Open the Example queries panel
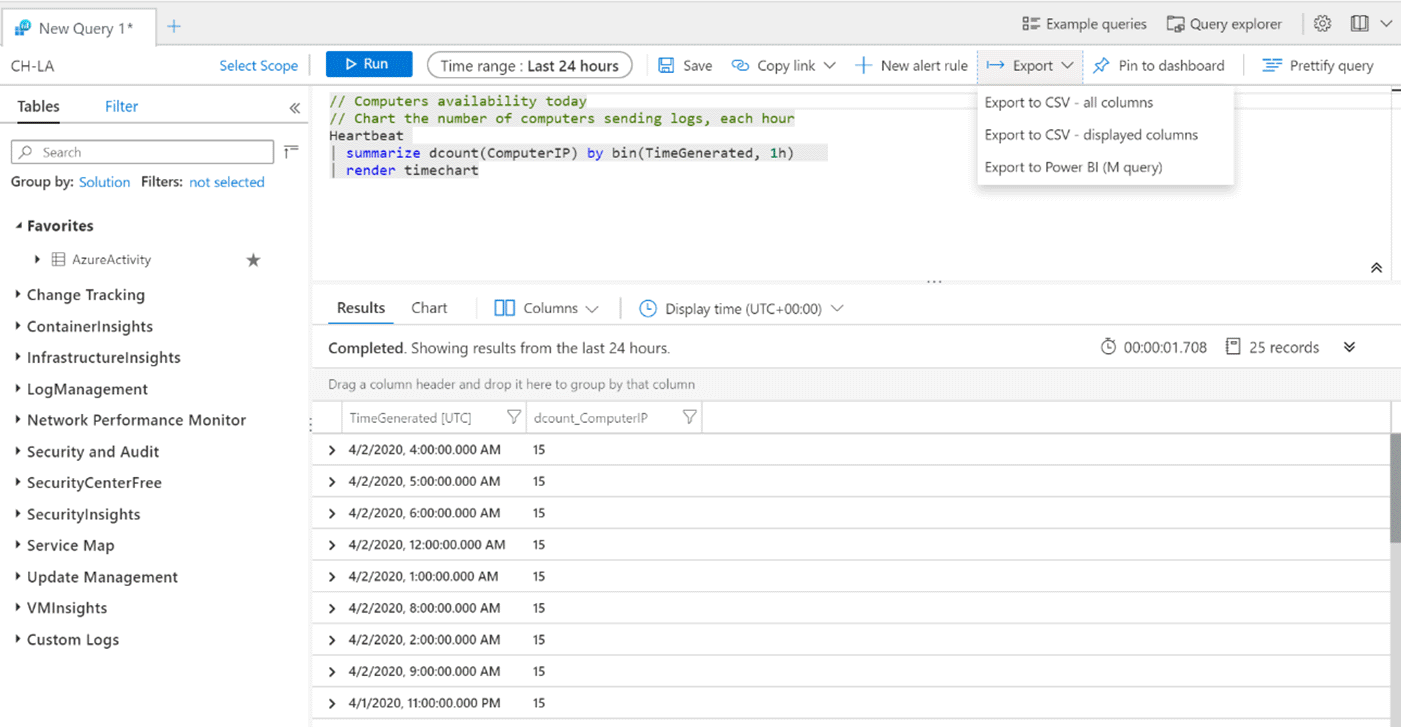This screenshot has height=727, width=1401. tap(1083, 23)
